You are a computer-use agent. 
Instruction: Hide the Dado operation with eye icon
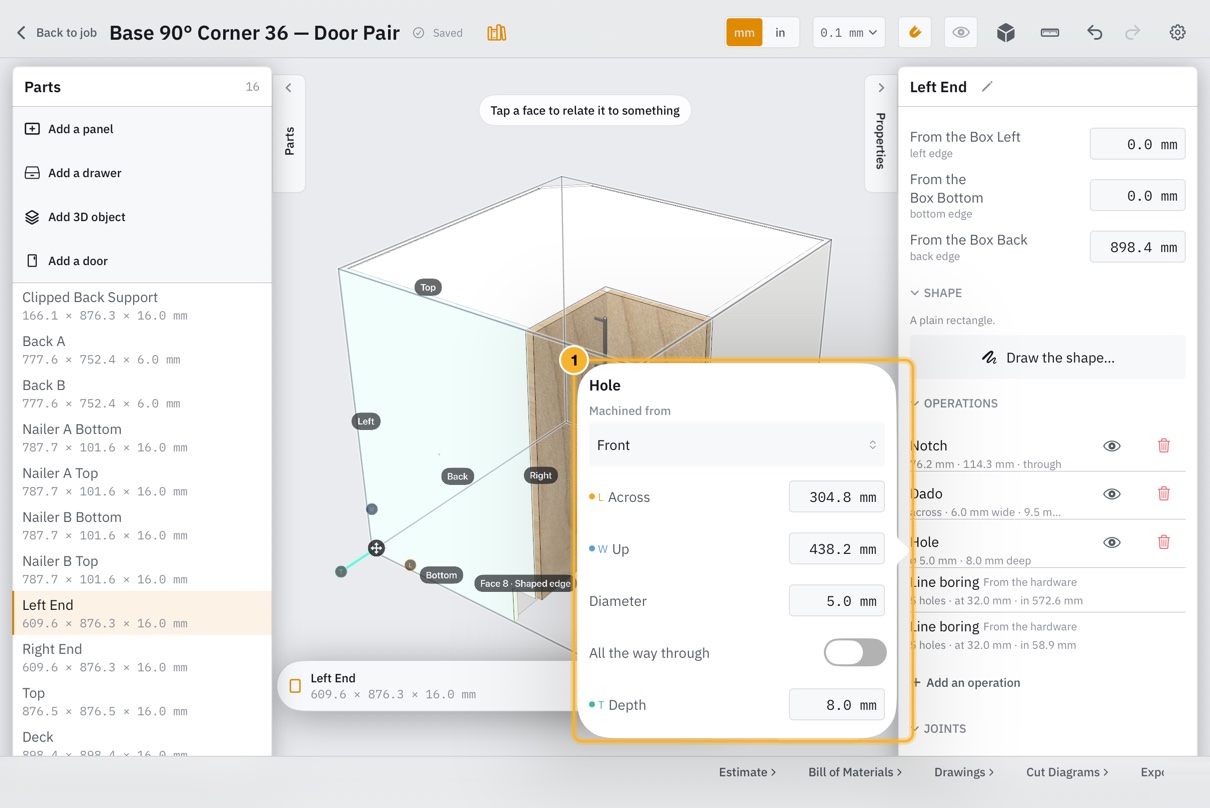tap(1112, 494)
